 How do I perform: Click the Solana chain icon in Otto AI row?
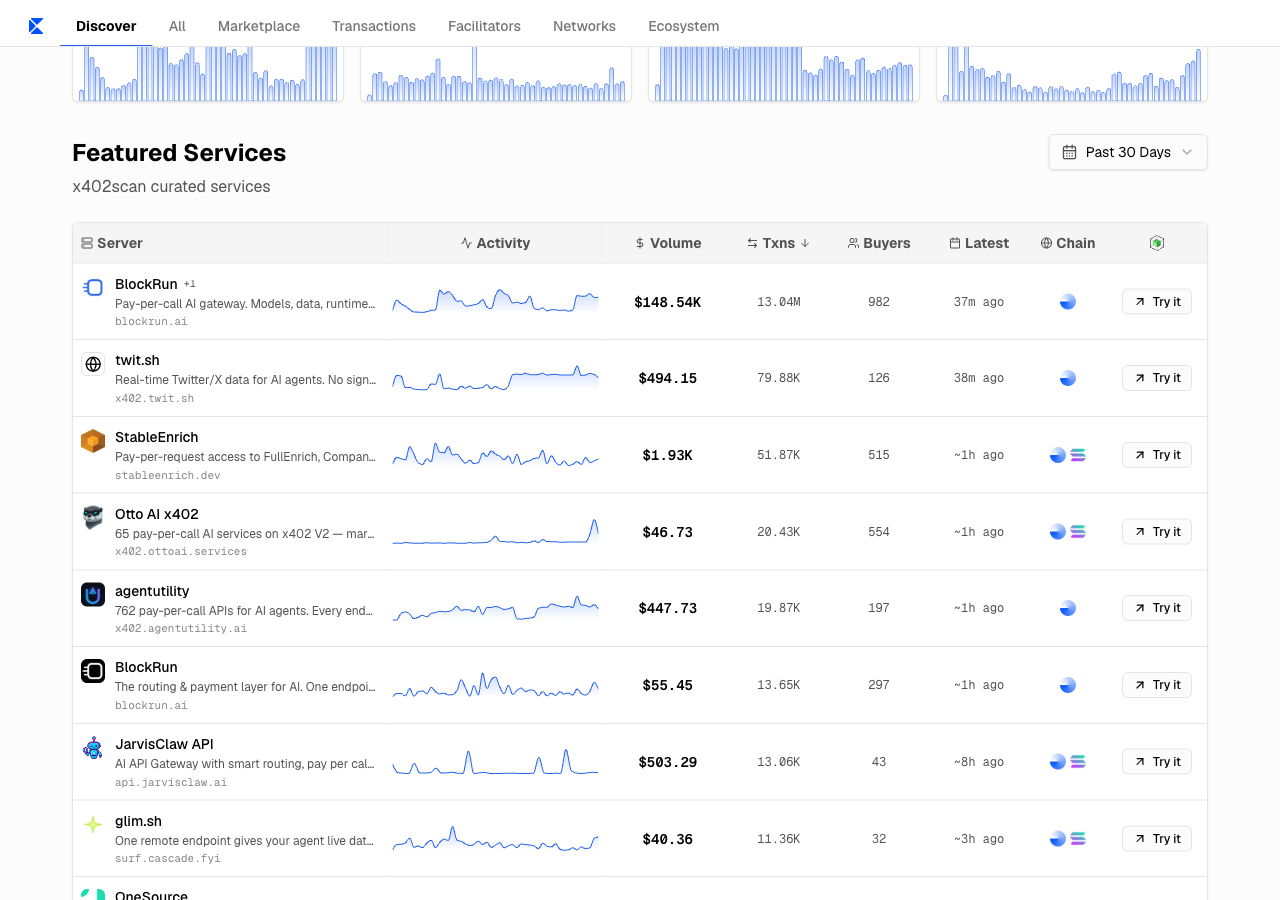(x=1078, y=532)
